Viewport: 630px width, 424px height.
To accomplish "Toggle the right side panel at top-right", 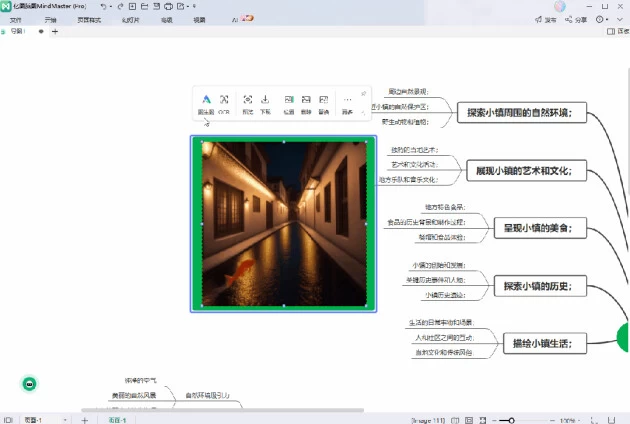I will coord(610,32).
